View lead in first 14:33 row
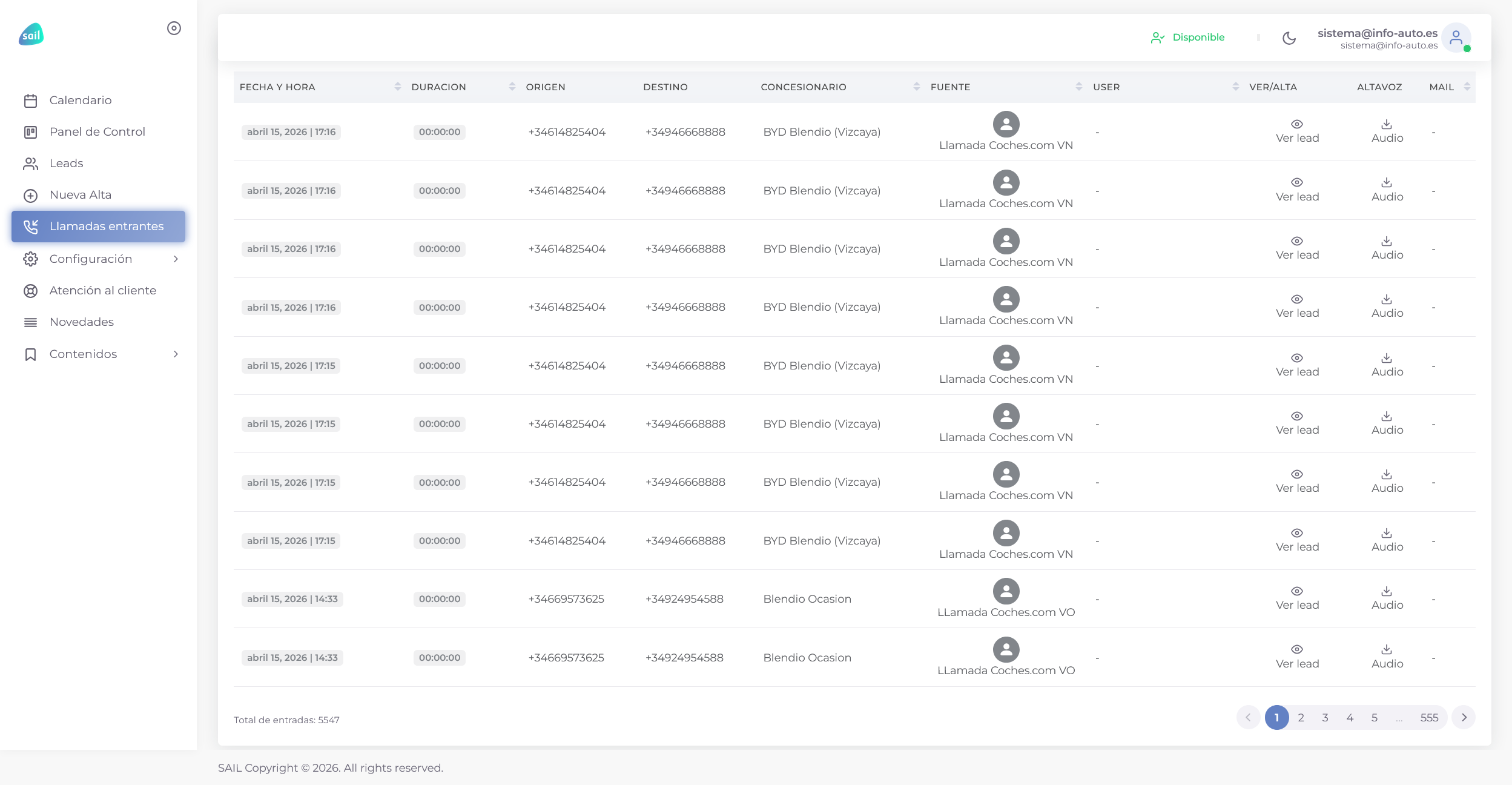The image size is (1512, 785). [1297, 598]
